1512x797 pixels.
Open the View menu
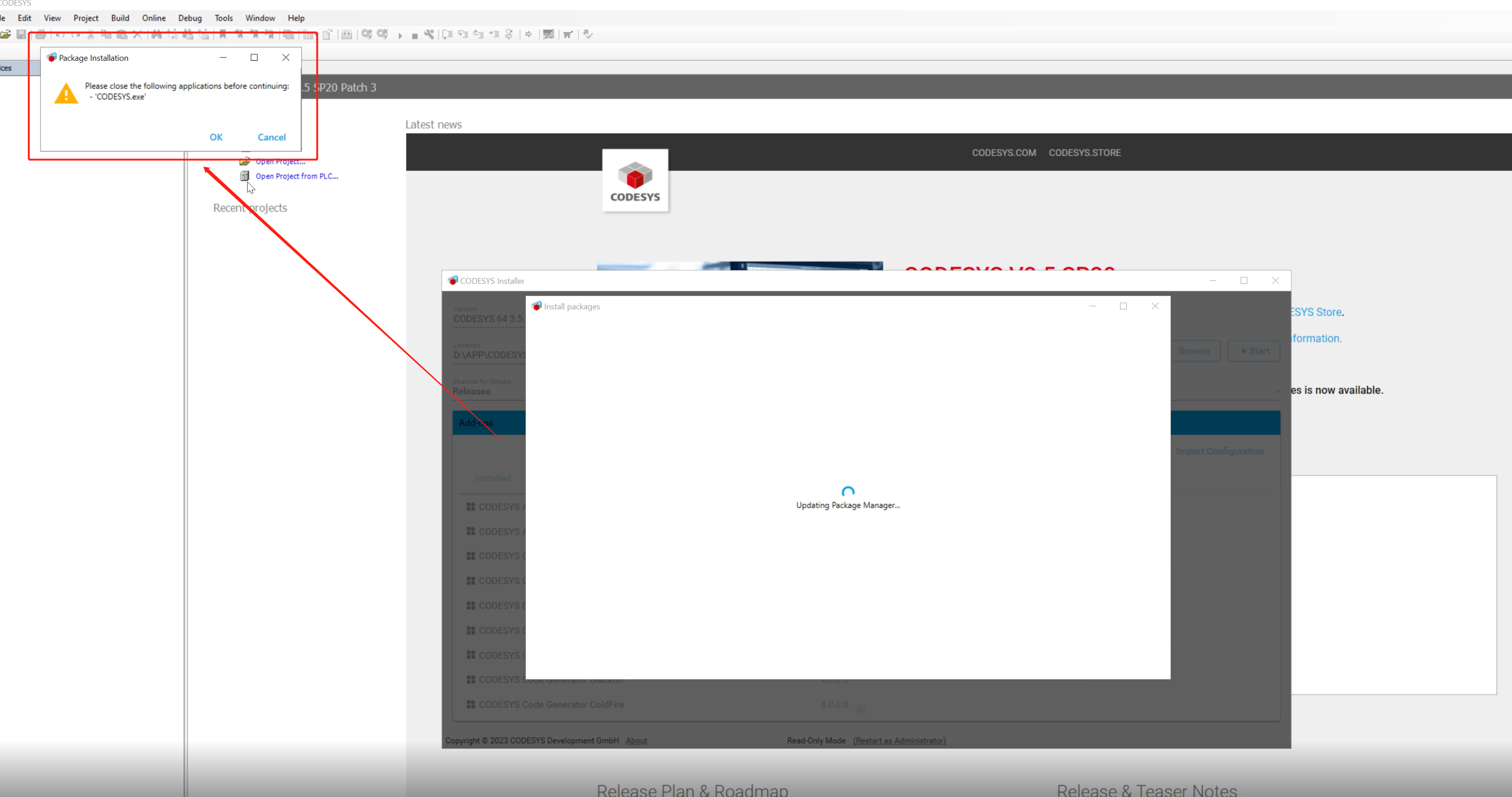[52, 18]
